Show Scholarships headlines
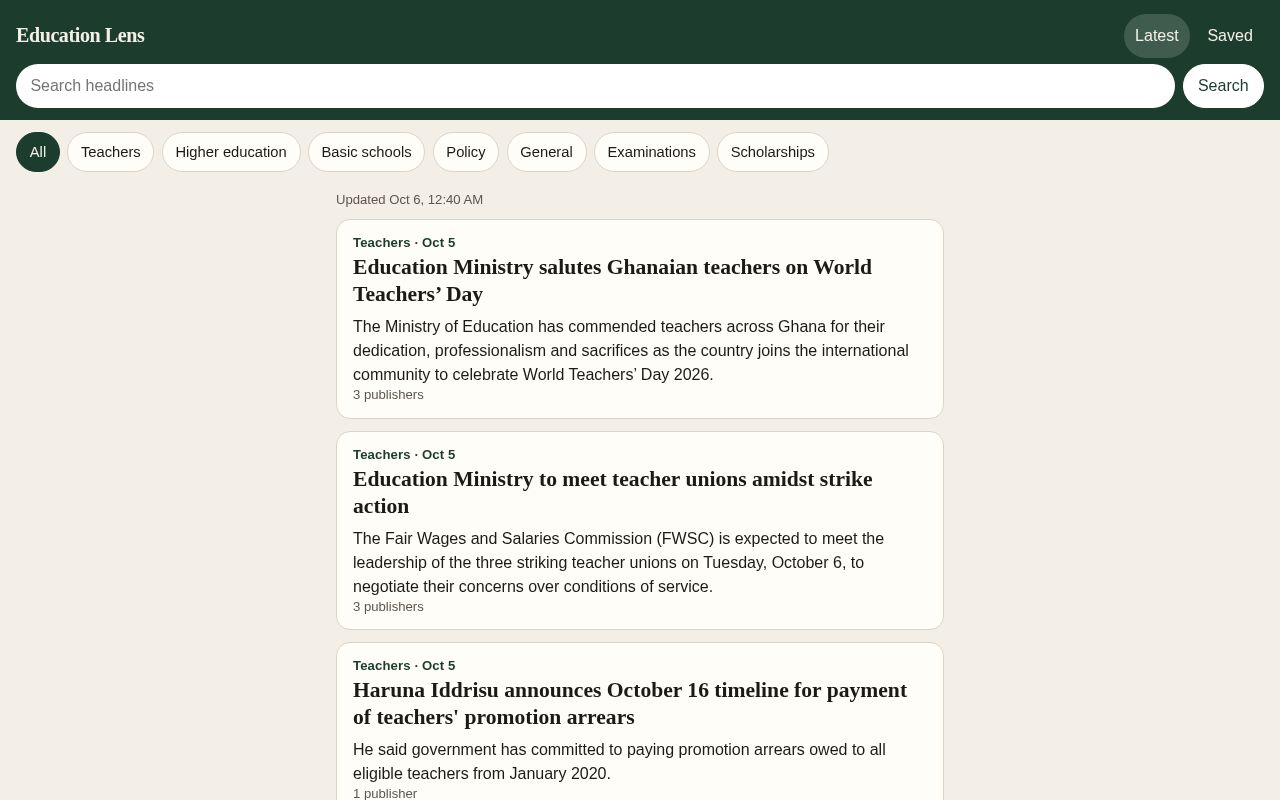Image resolution: width=1280 pixels, height=800 pixels. click(773, 152)
